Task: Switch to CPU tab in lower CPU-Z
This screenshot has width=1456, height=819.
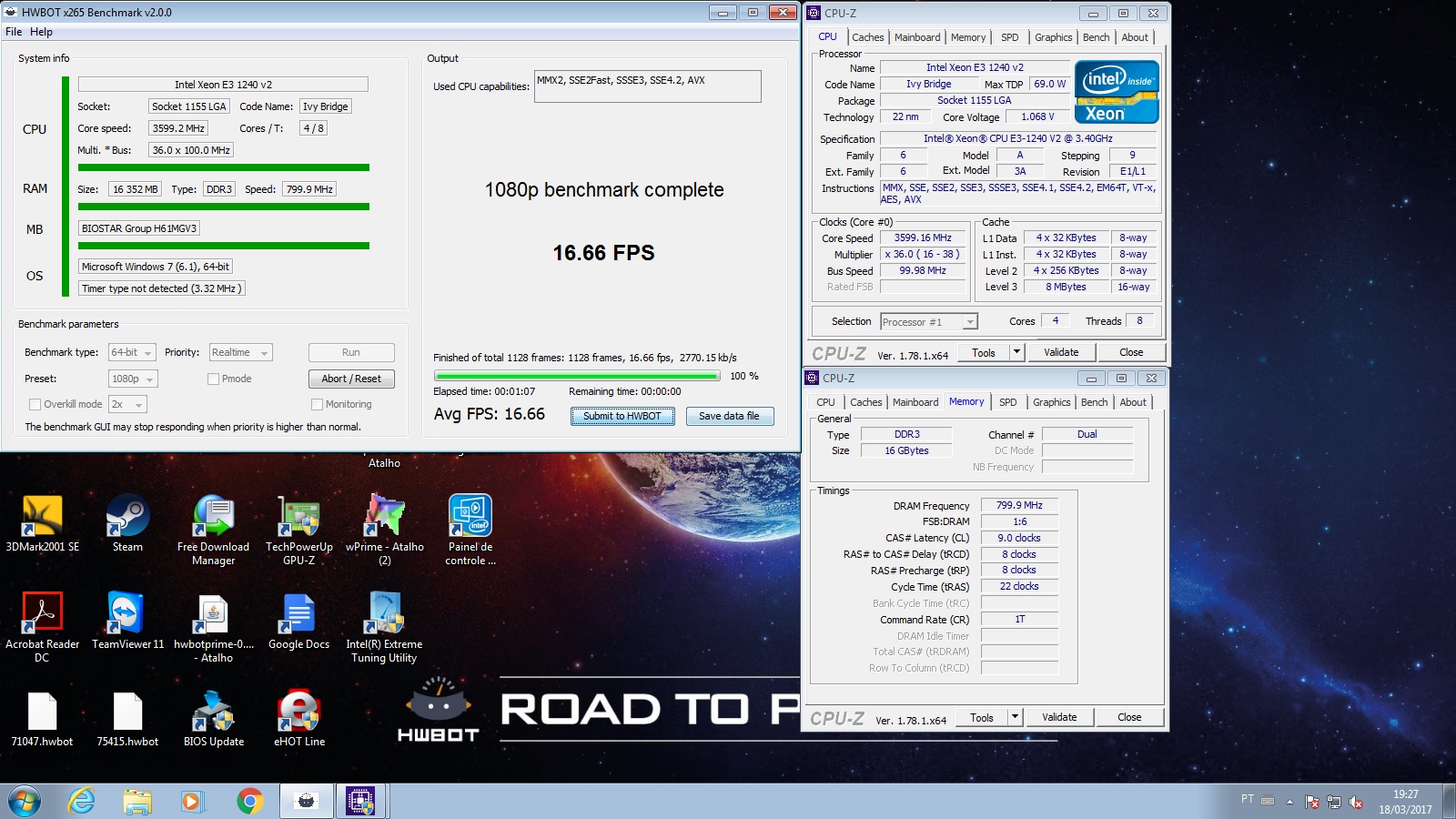Action: (825, 402)
